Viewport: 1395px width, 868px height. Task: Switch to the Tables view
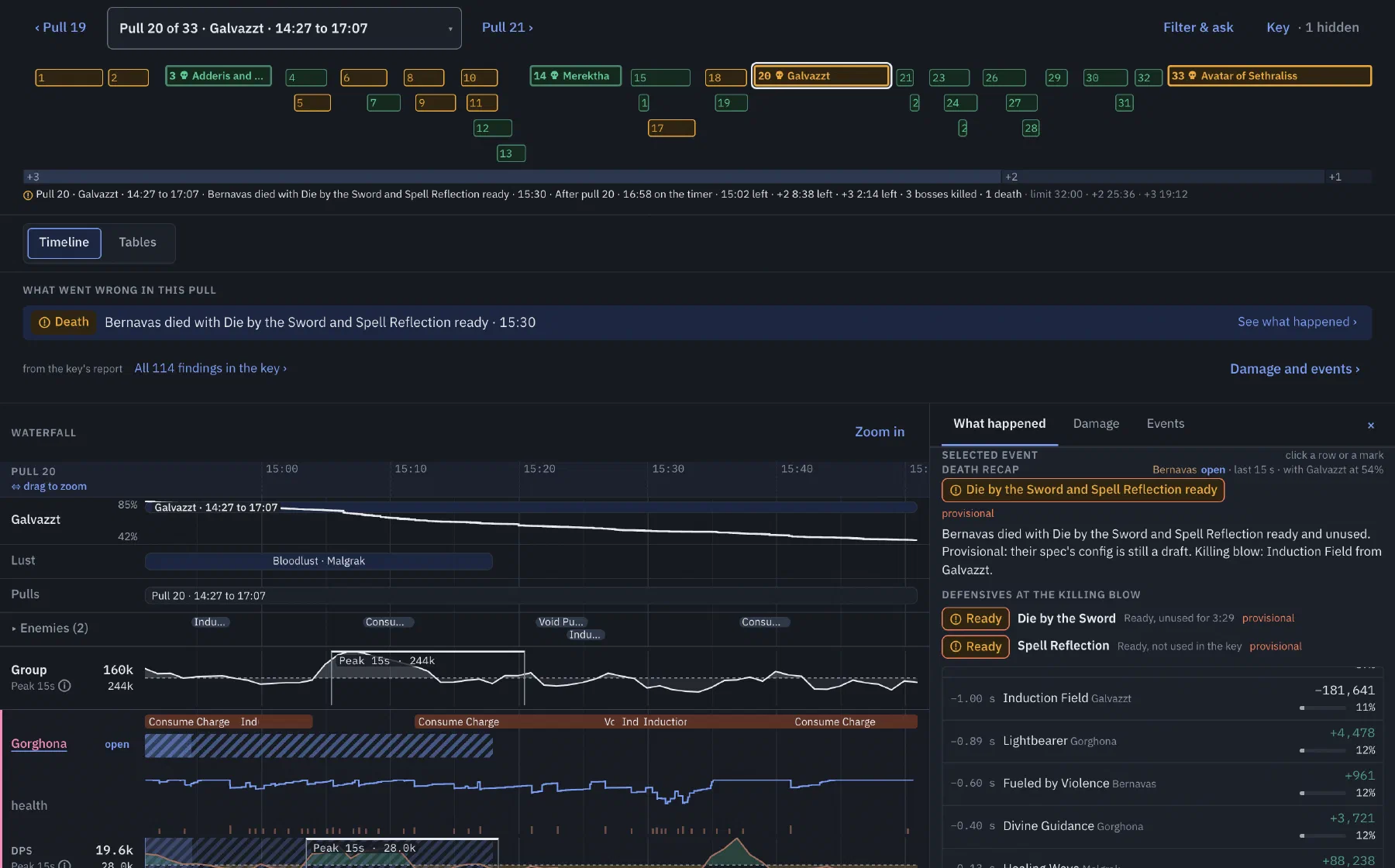(137, 243)
